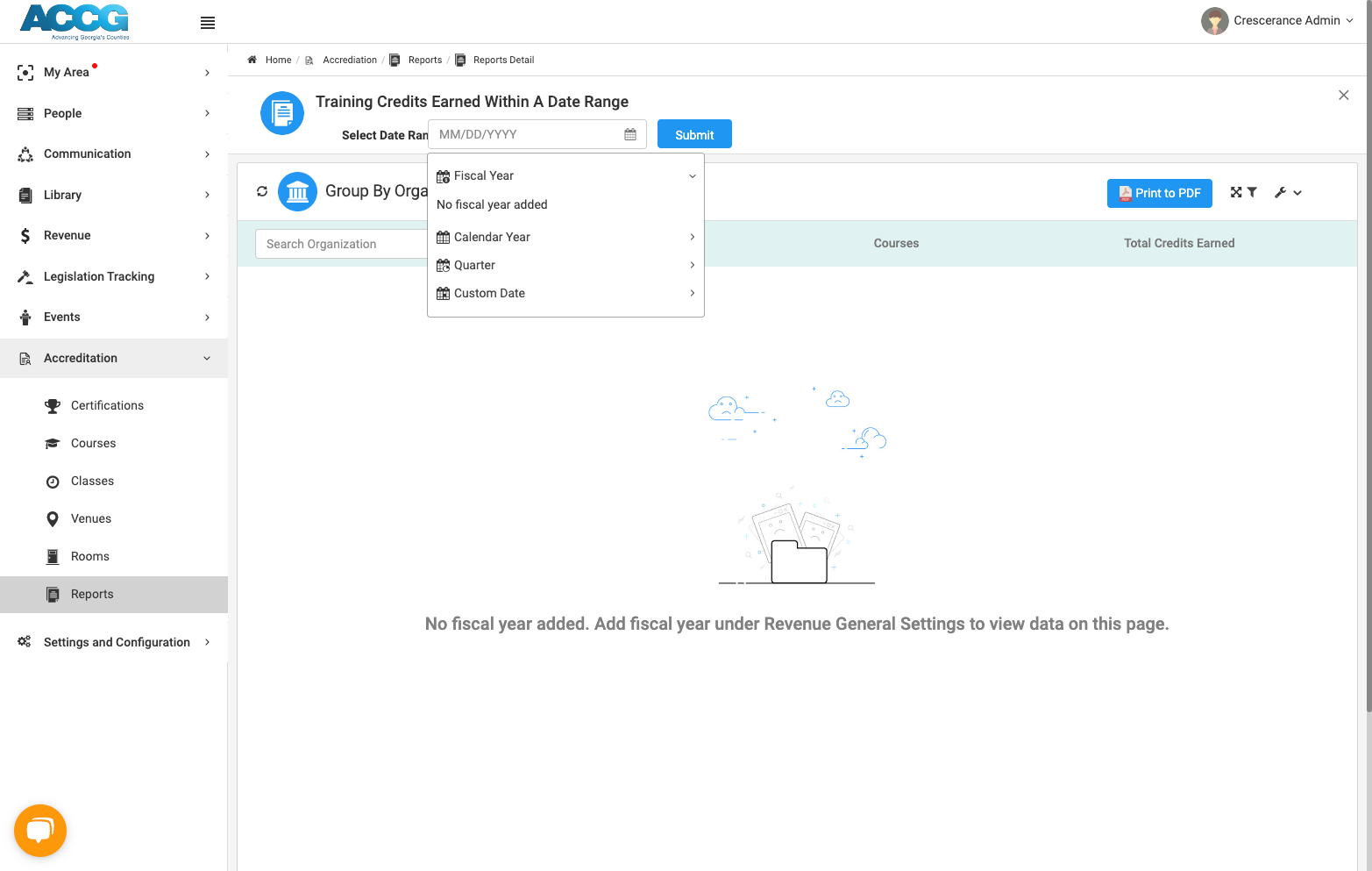
Task: Go to Accreditation breadcrumb link
Action: click(350, 60)
